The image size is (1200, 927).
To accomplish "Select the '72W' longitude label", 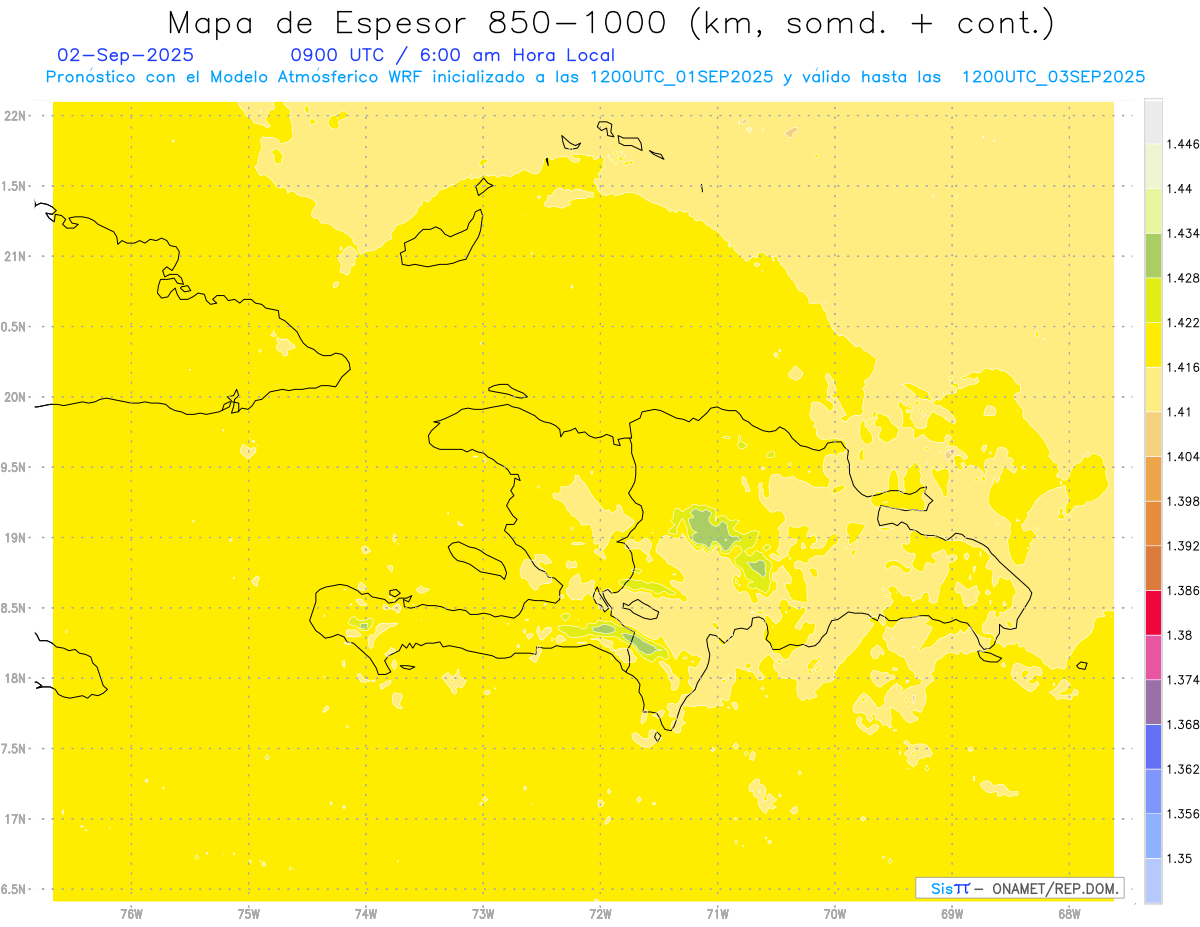I will tap(600, 914).
